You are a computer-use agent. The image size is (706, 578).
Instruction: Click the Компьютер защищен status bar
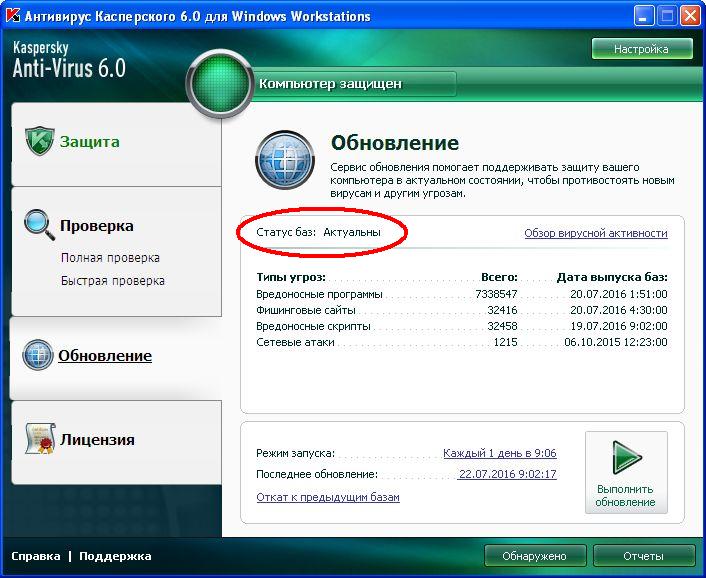[x=355, y=84]
